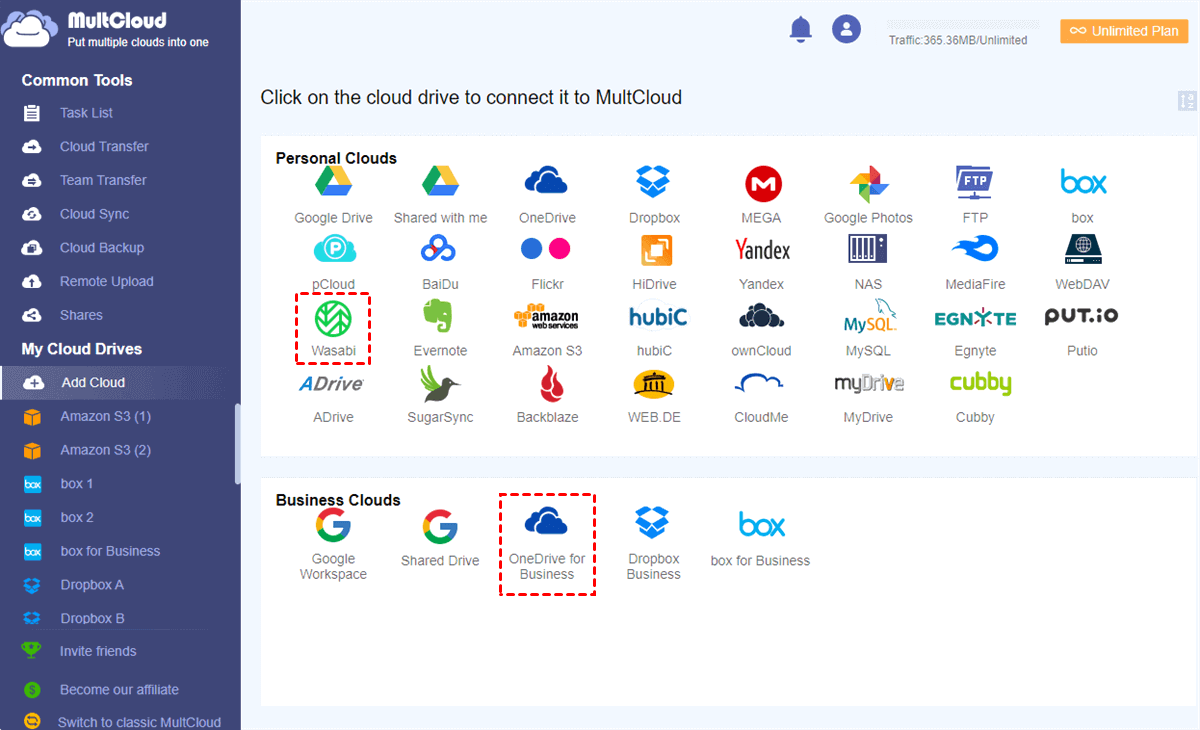
Task: Connect the ADrive cloud
Action: 332,383
